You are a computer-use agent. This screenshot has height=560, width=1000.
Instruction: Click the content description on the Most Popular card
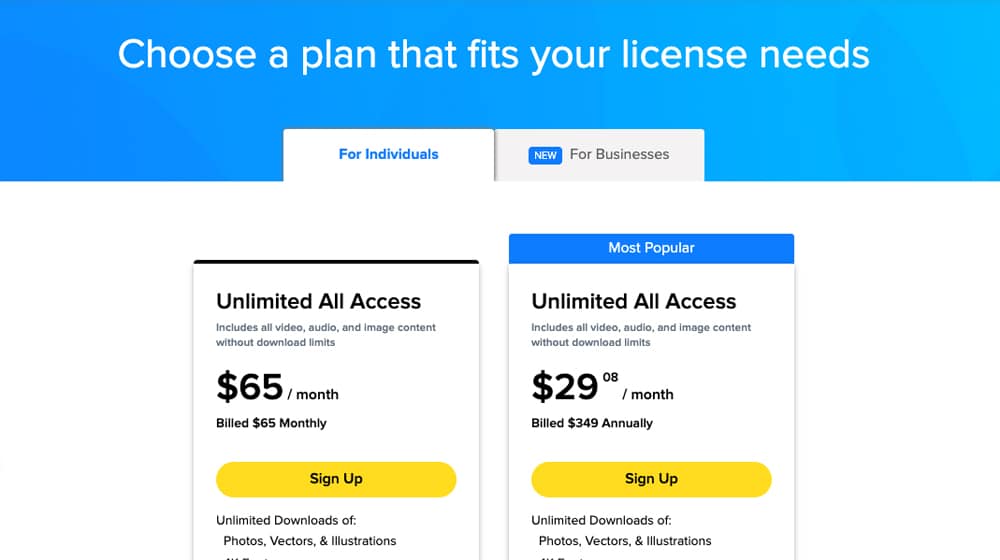pyautogui.click(x=641, y=335)
